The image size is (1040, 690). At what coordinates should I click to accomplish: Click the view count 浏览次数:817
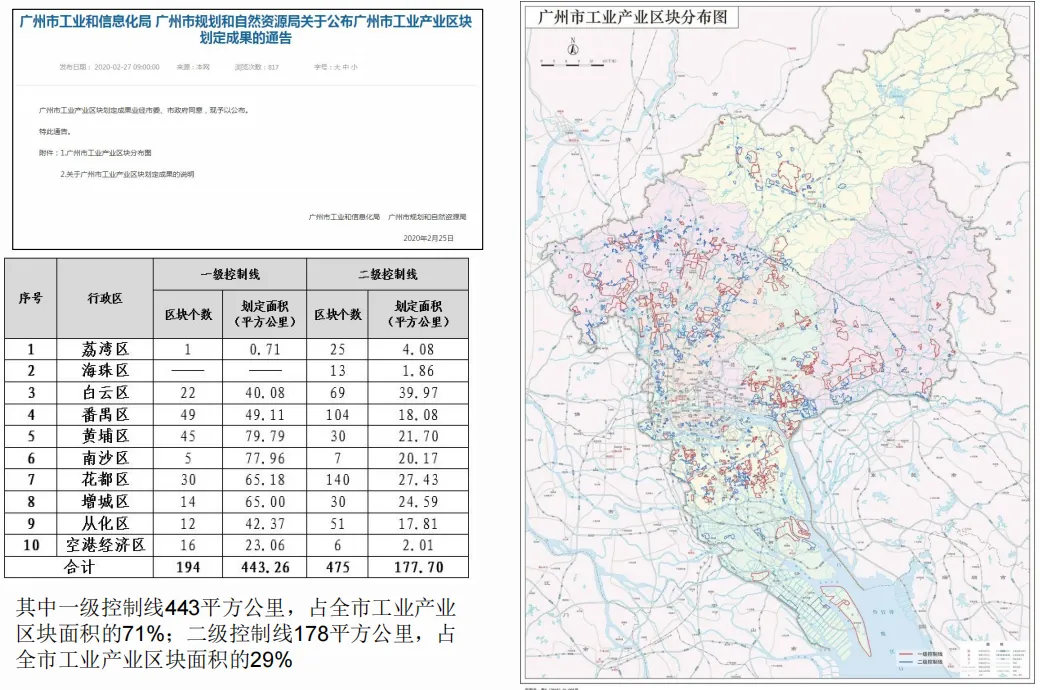pos(257,67)
